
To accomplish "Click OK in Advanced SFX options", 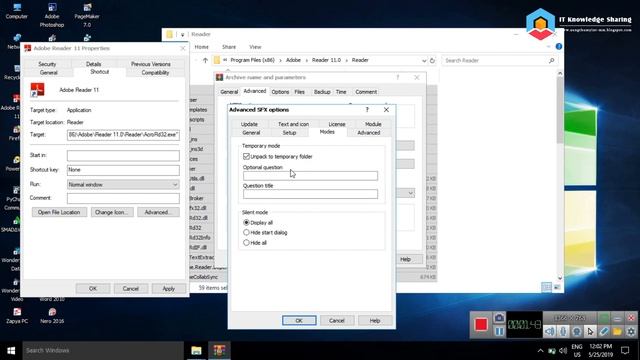I will pos(299,320).
